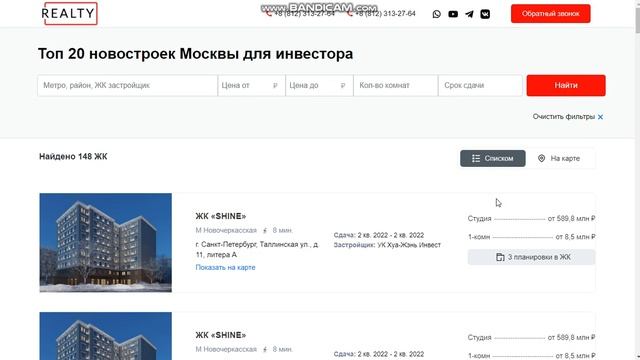Focus the Цена до price field
The width and height of the screenshot is (640, 360).
(x=319, y=85)
